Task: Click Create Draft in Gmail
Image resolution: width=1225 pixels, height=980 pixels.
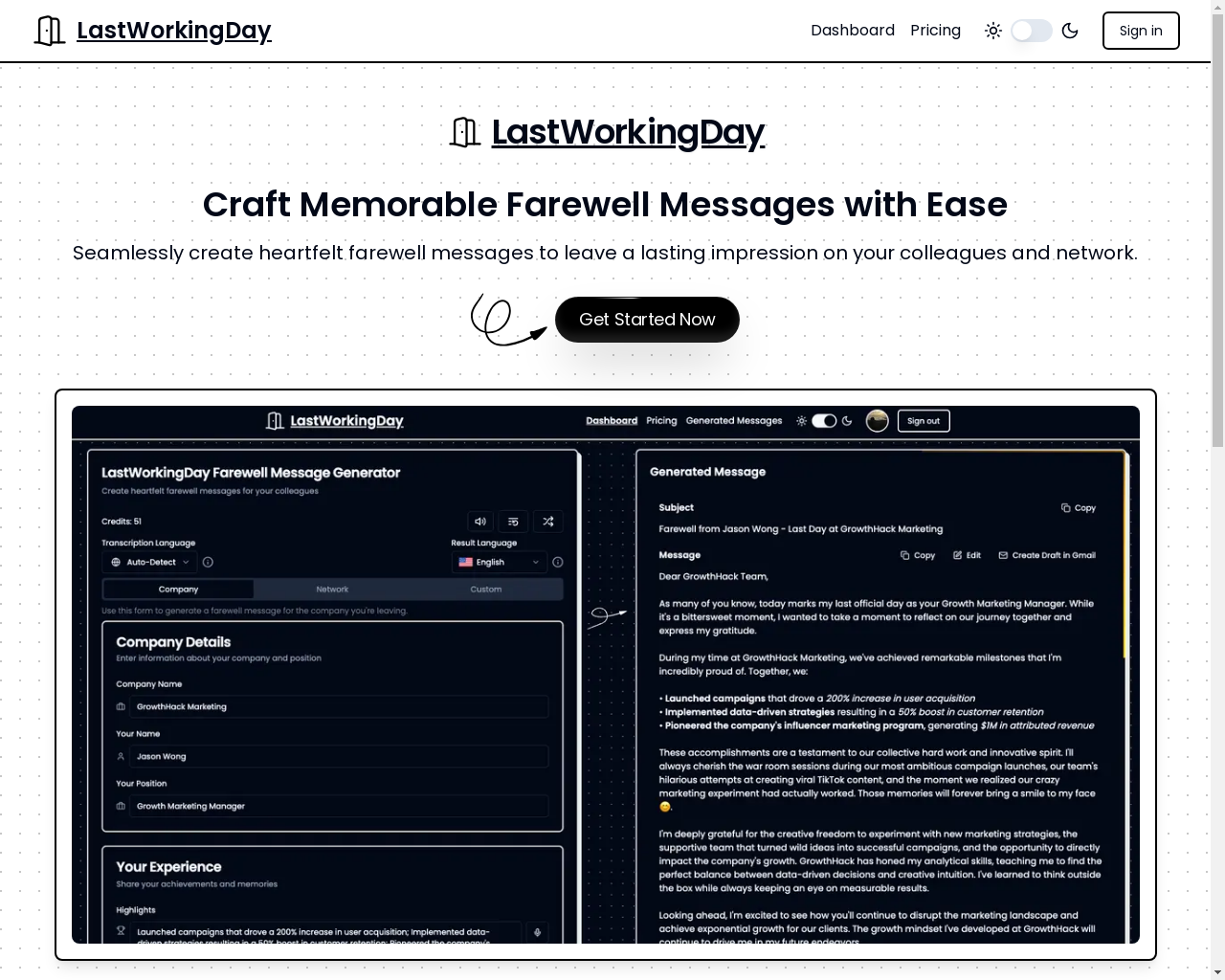Action: point(1047,555)
